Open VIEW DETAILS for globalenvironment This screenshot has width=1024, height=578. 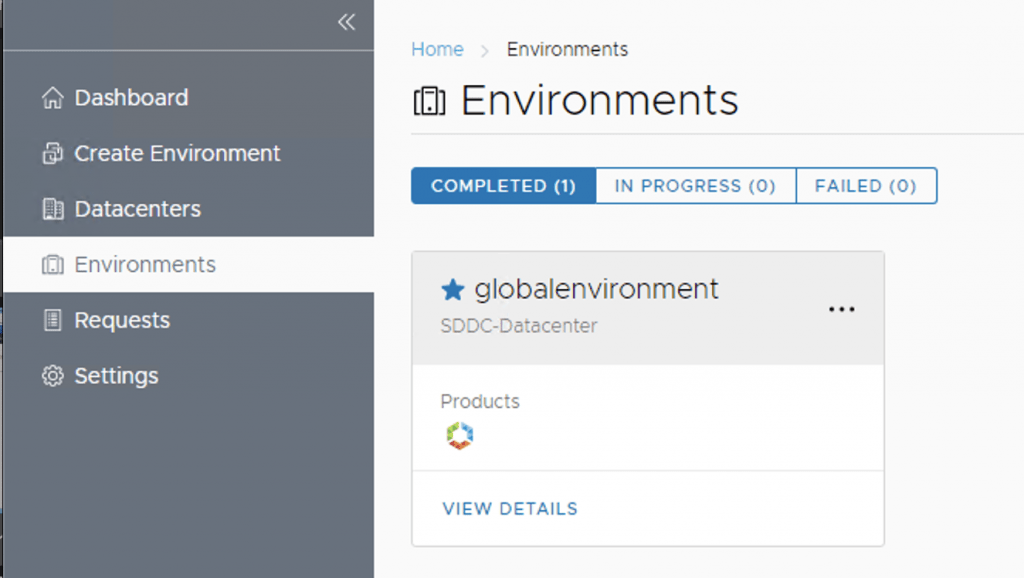(510, 508)
